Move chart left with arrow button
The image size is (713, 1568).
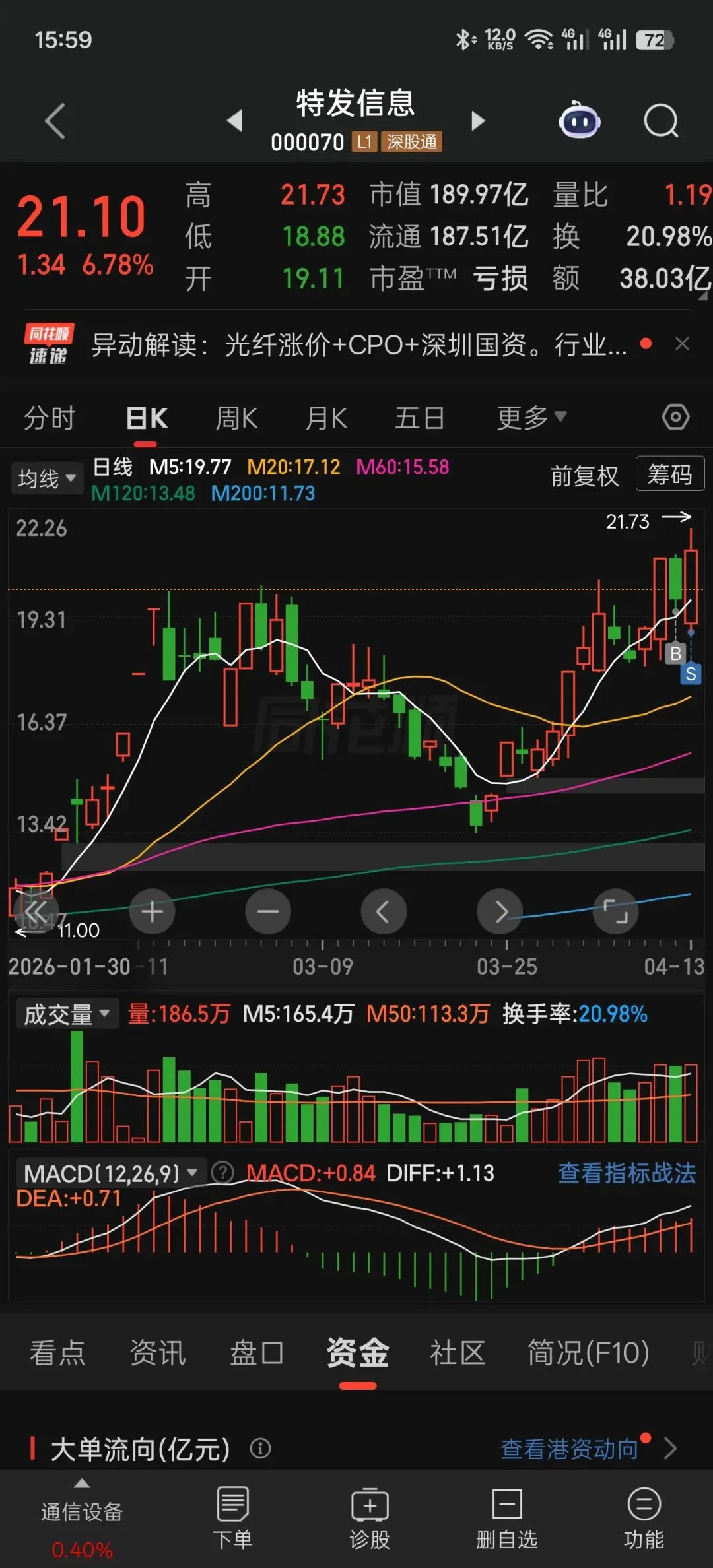(x=384, y=911)
